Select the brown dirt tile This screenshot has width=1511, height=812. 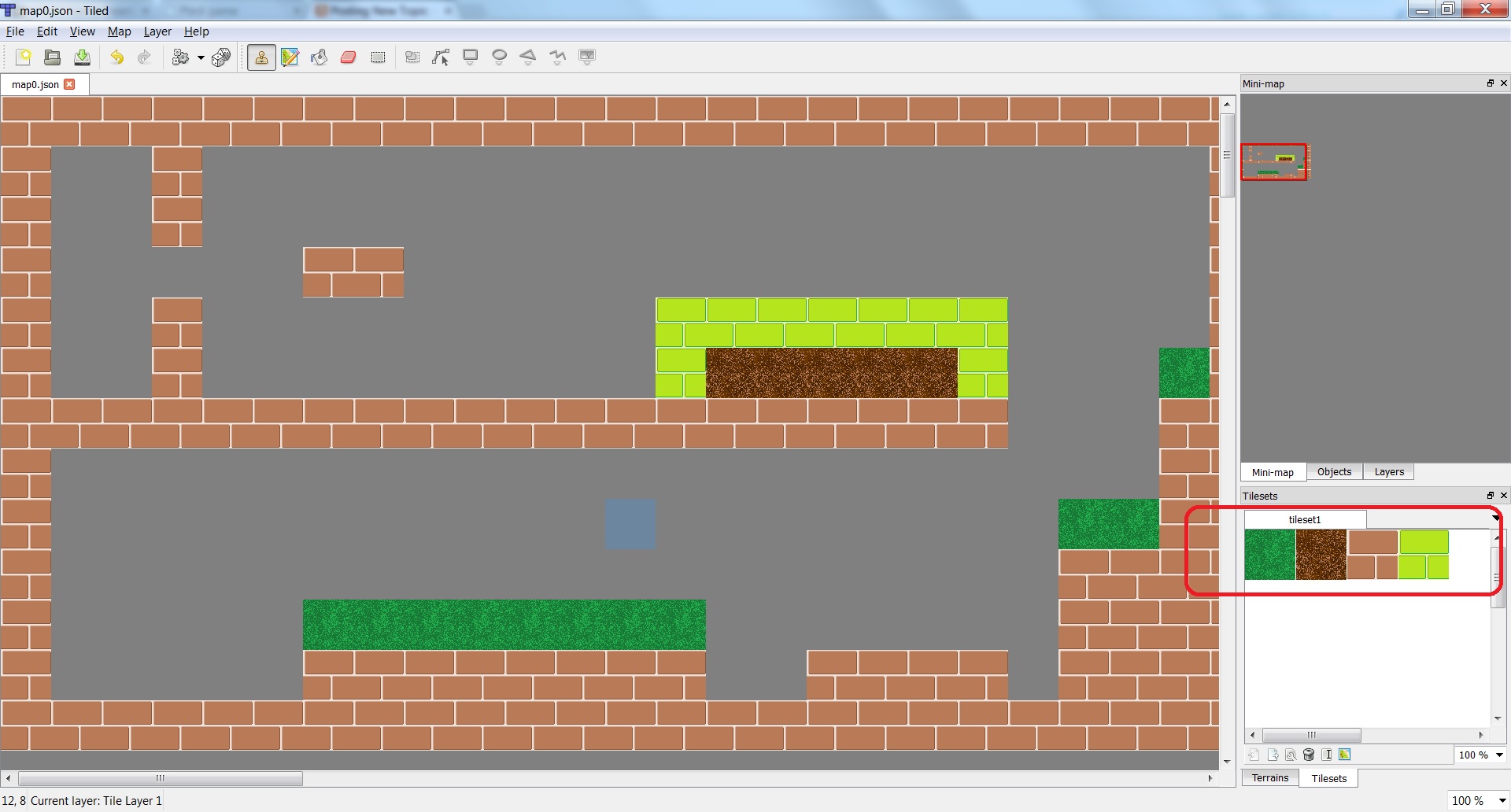(x=1321, y=555)
